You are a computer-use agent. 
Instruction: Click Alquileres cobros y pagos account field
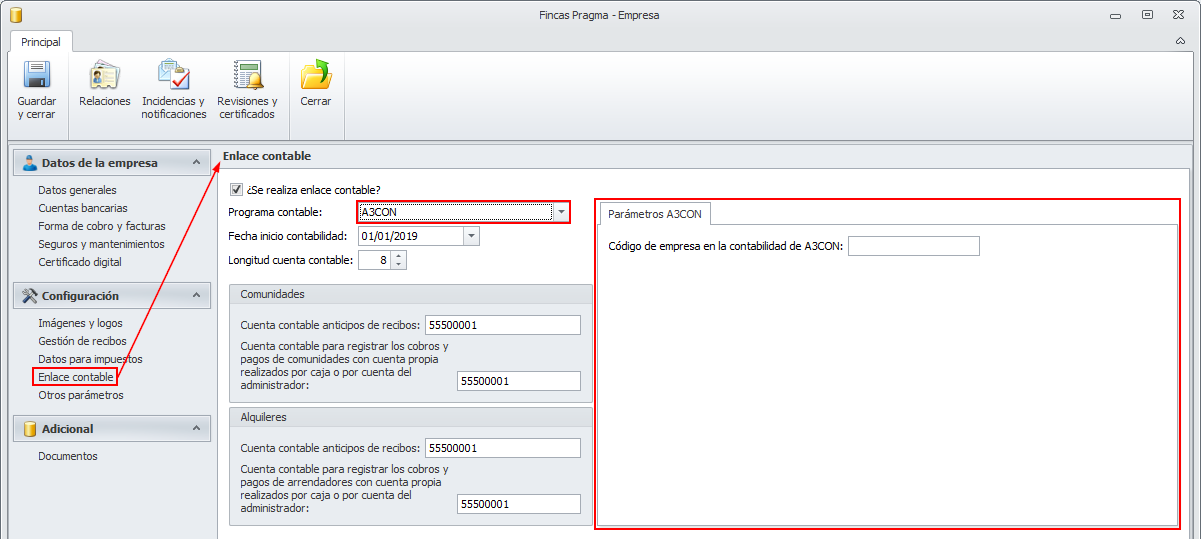pyautogui.click(x=518, y=504)
